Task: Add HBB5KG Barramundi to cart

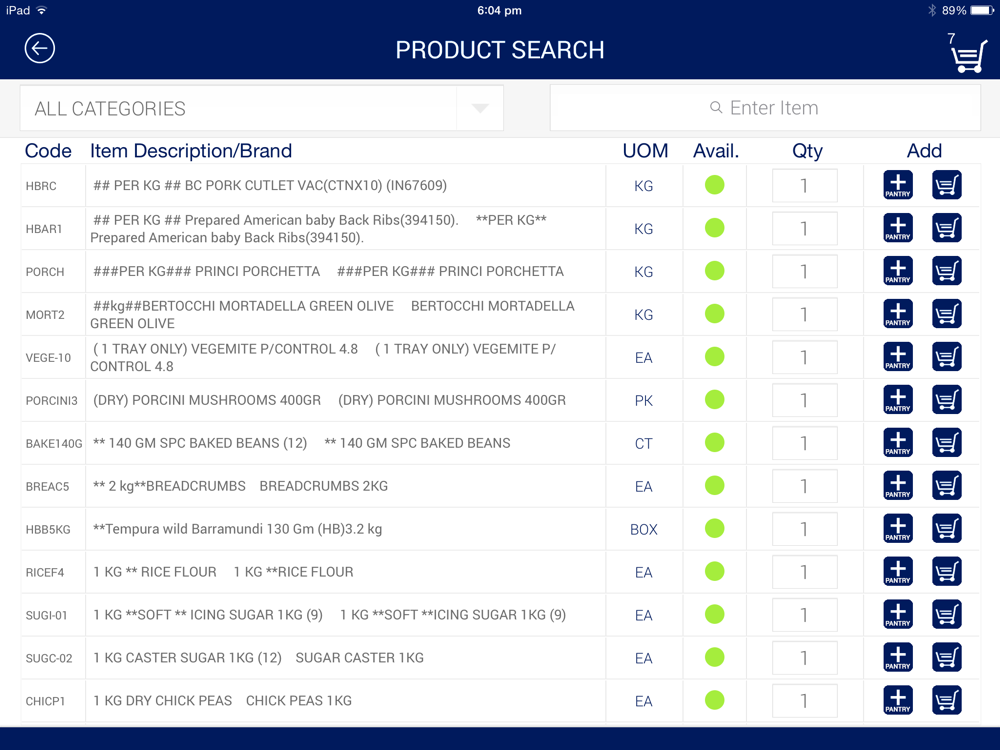Action: click(947, 529)
